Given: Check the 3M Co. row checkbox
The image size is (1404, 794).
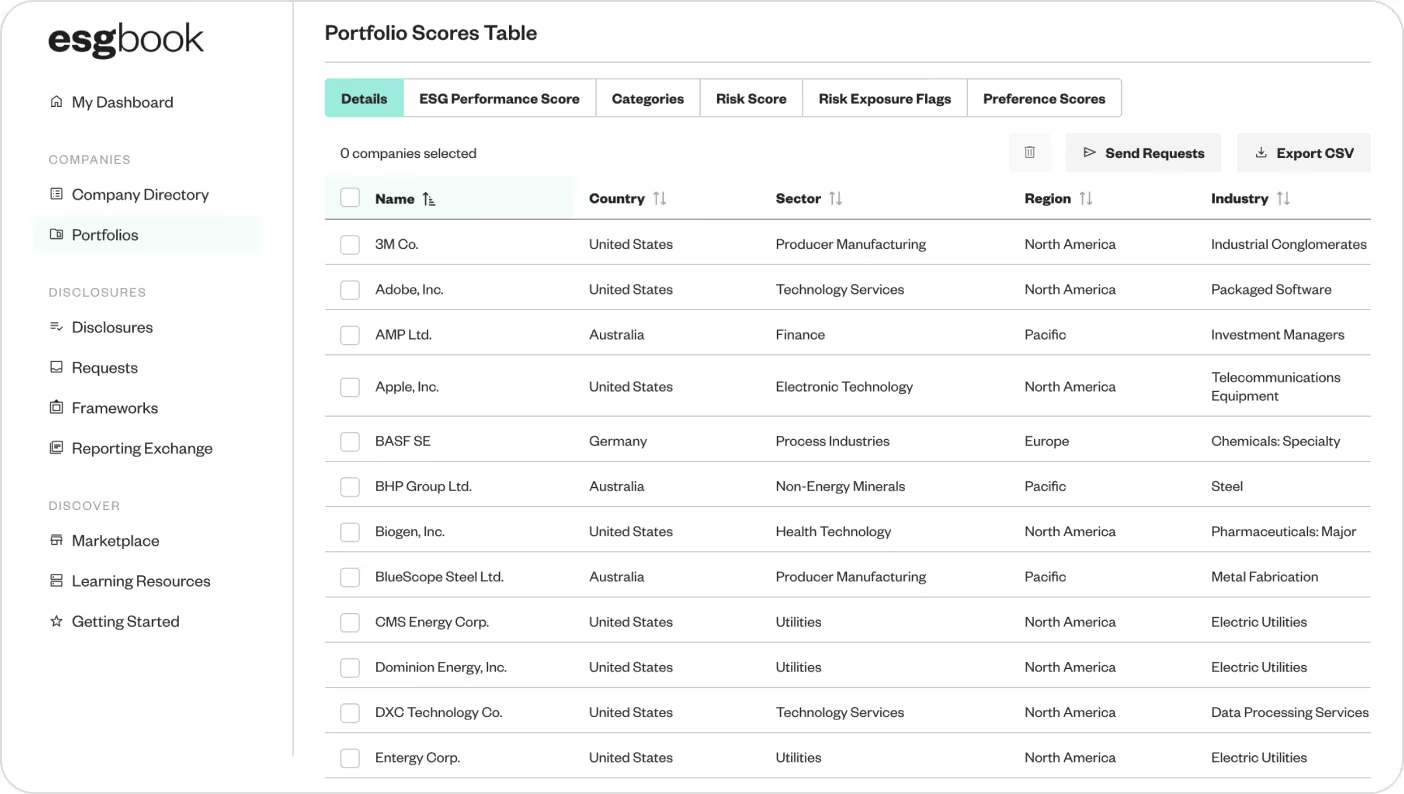Looking at the screenshot, I should [x=350, y=244].
